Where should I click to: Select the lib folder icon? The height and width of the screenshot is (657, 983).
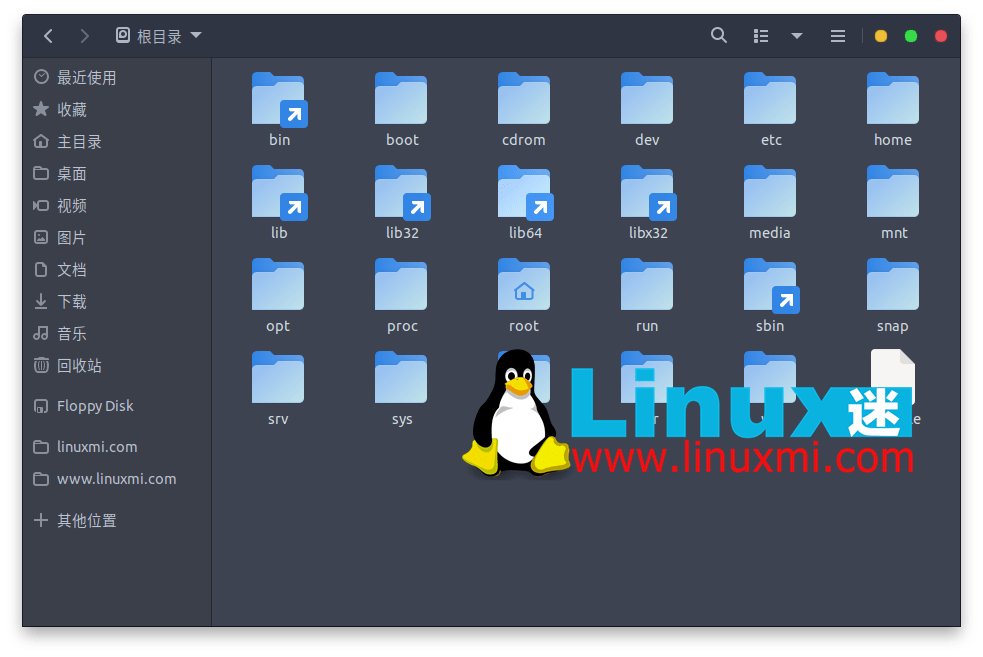pos(278,192)
